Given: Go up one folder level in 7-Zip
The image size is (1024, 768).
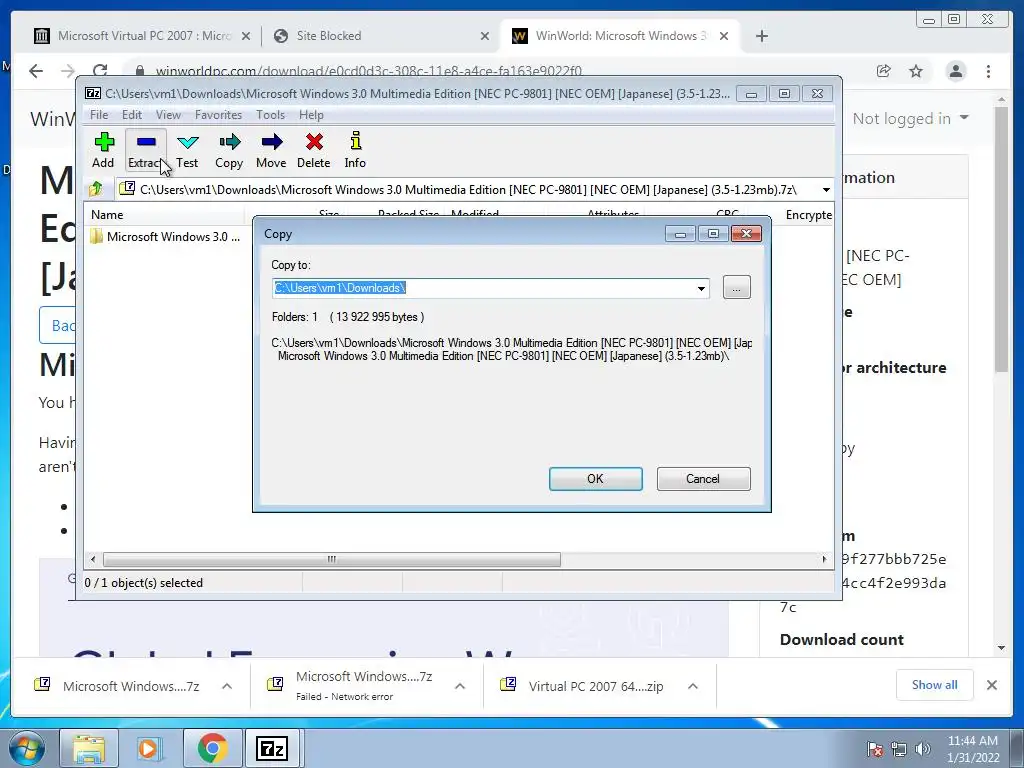Looking at the screenshot, I should pos(96,189).
